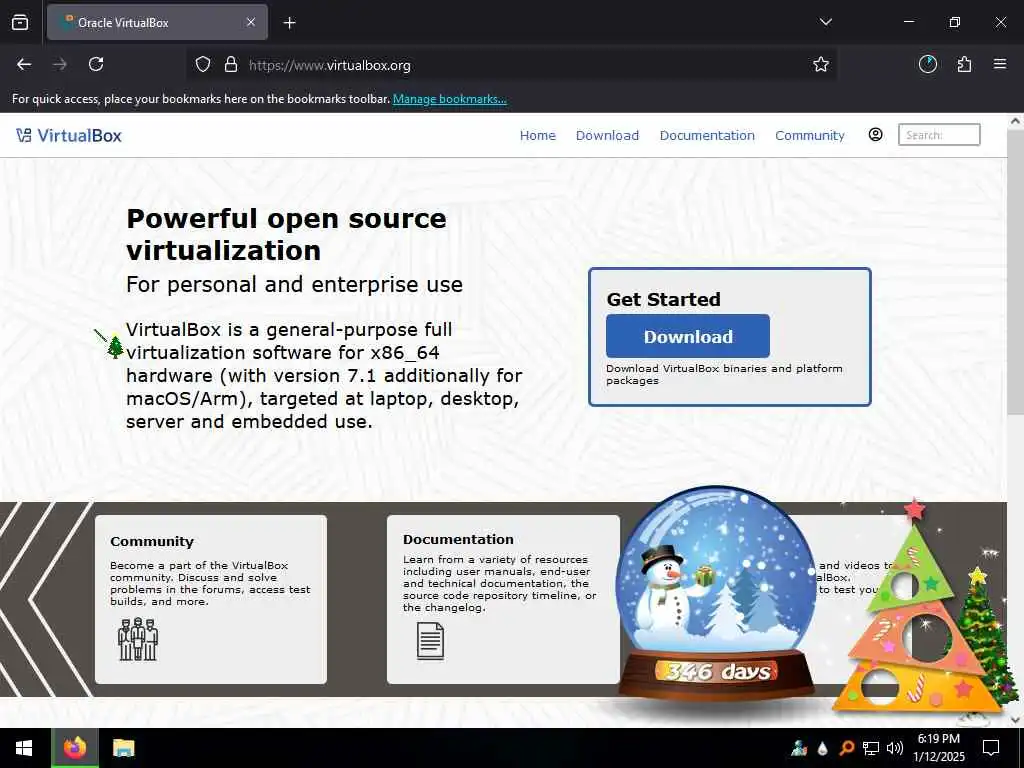This screenshot has height=768, width=1024.
Task: Click Firefox taskbar icon
Action: click(75, 748)
